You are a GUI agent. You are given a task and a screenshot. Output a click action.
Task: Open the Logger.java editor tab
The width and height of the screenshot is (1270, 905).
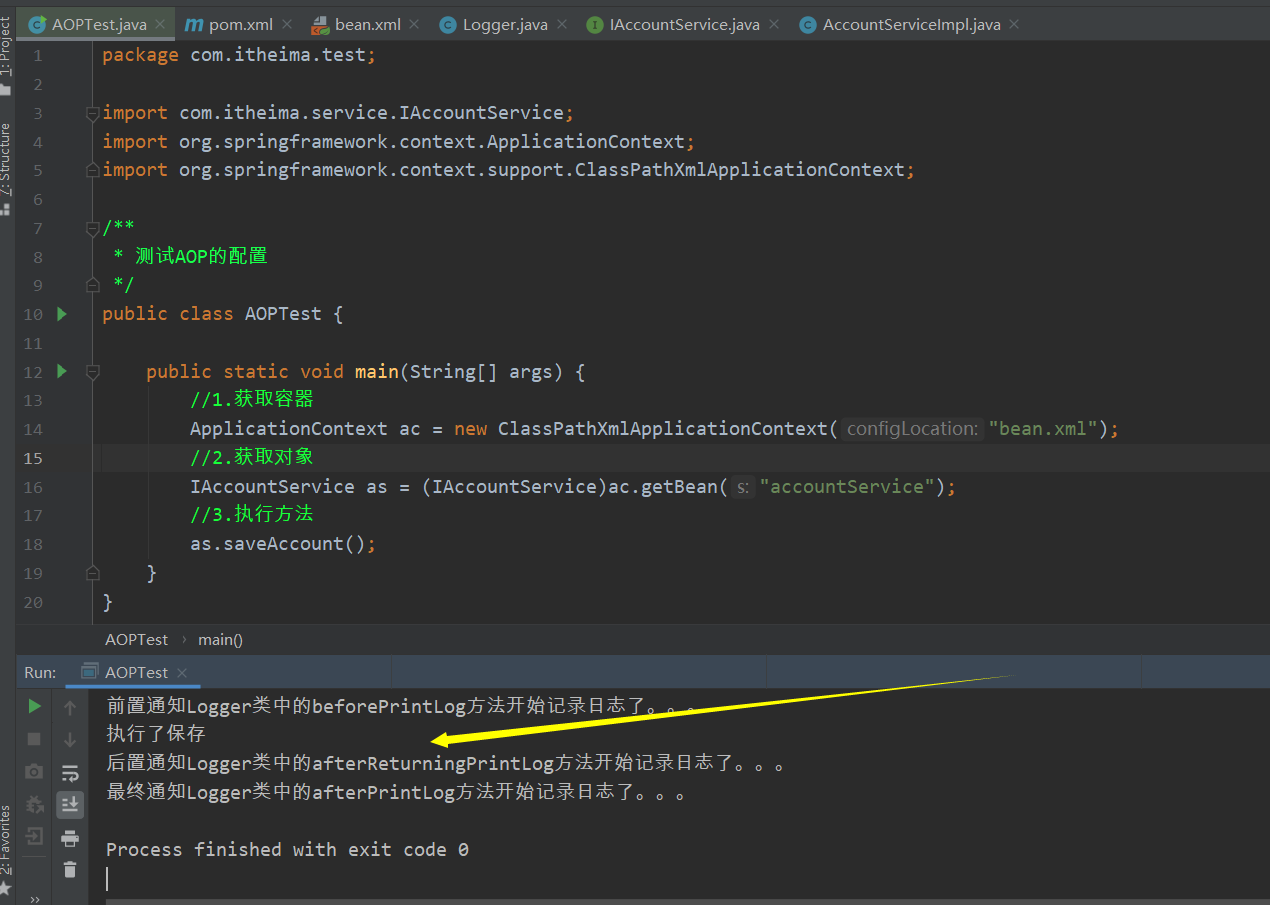[504, 25]
